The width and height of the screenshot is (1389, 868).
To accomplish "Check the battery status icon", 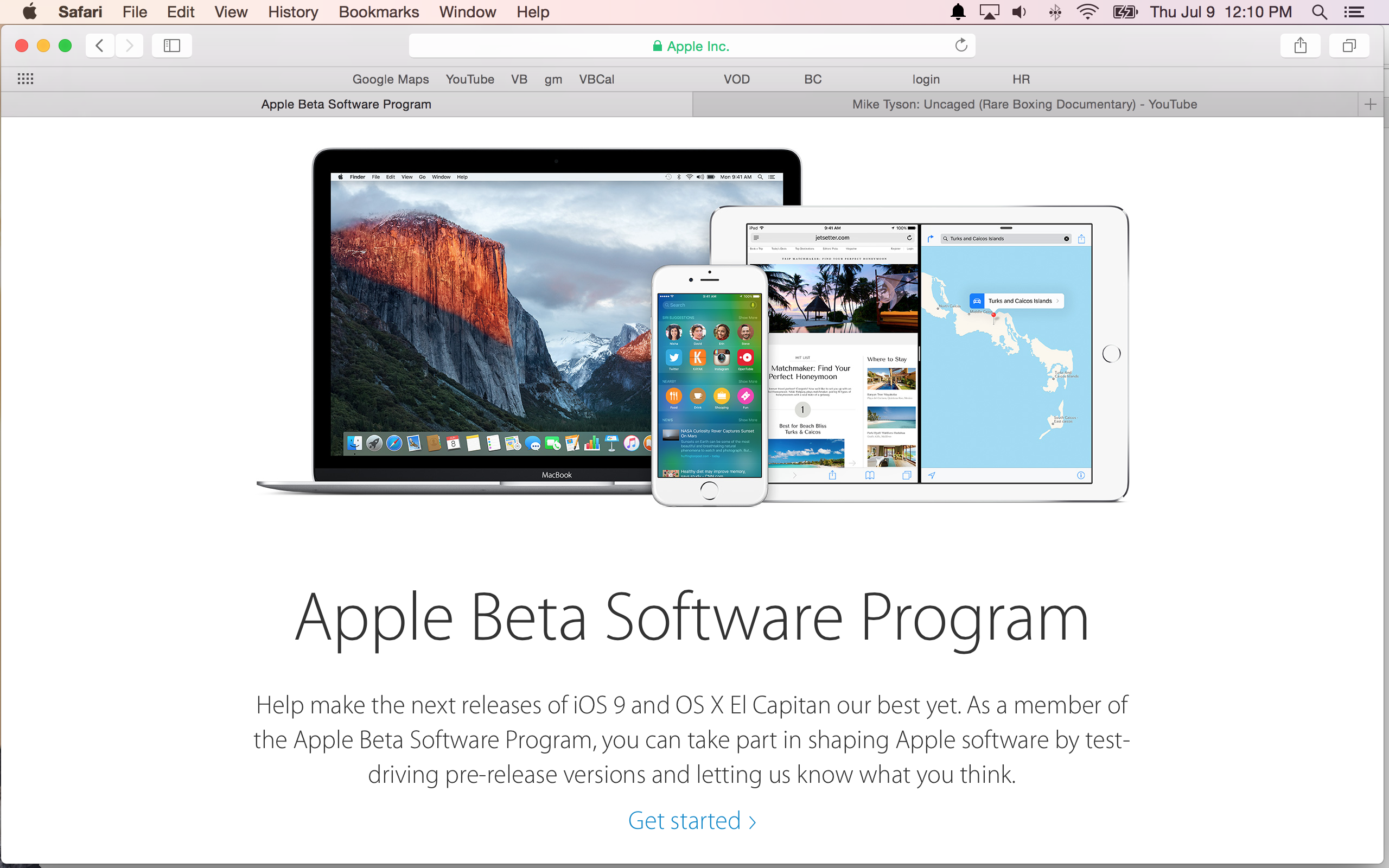I will (1125, 12).
